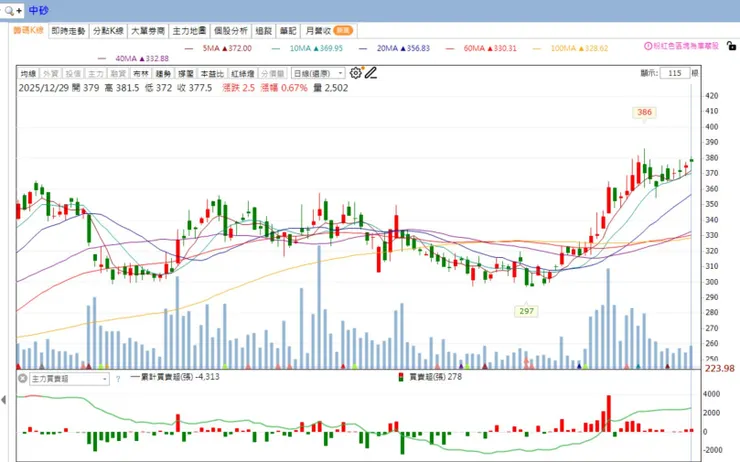This screenshot has width=740, height=462.
Task: Click the 60MA legend entry
Action: coord(481,48)
